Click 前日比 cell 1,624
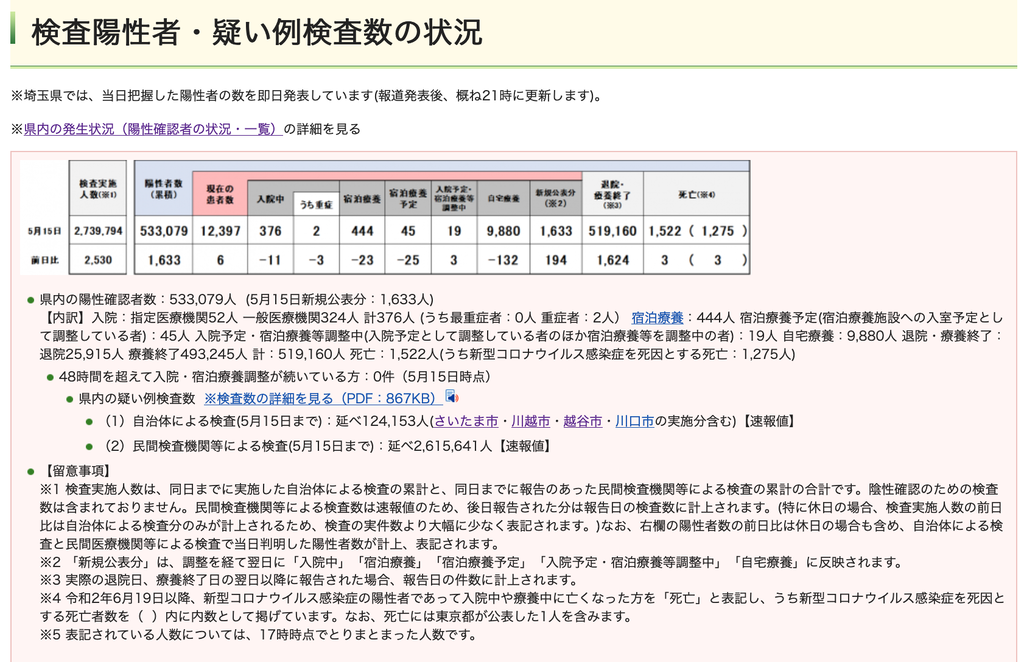Image resolution: width=1024 pixels, height=662 pixels. point(613,260)
